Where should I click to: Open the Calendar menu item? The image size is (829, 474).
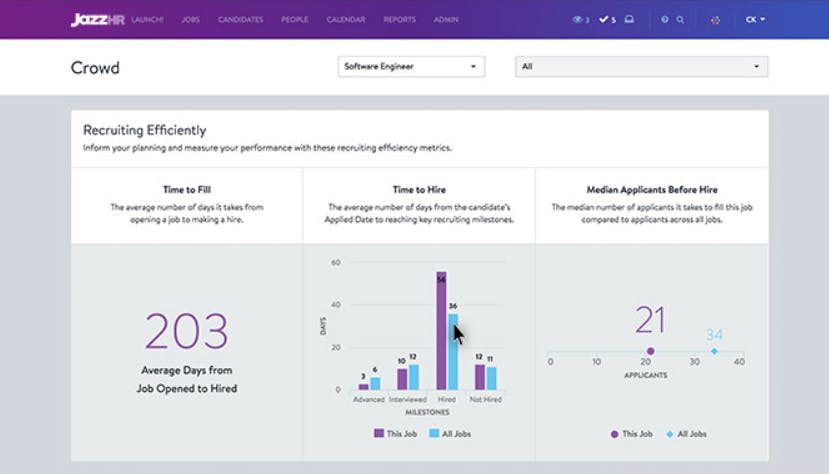(346, 20)
